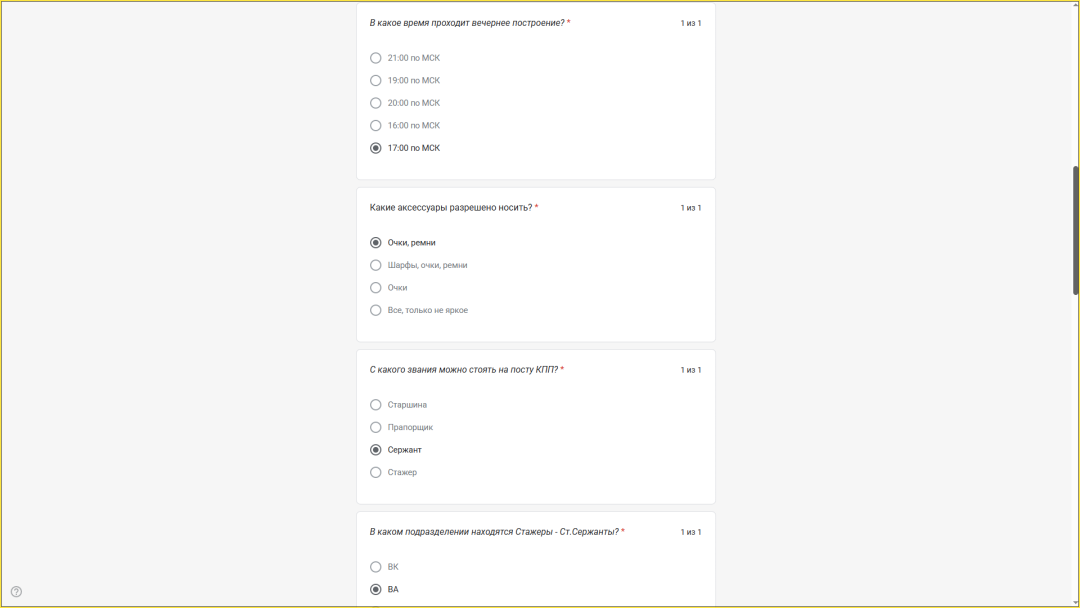Choose the ВК division option
Image resolution: width=1080 pixels, height=608 pixels.
376,567
